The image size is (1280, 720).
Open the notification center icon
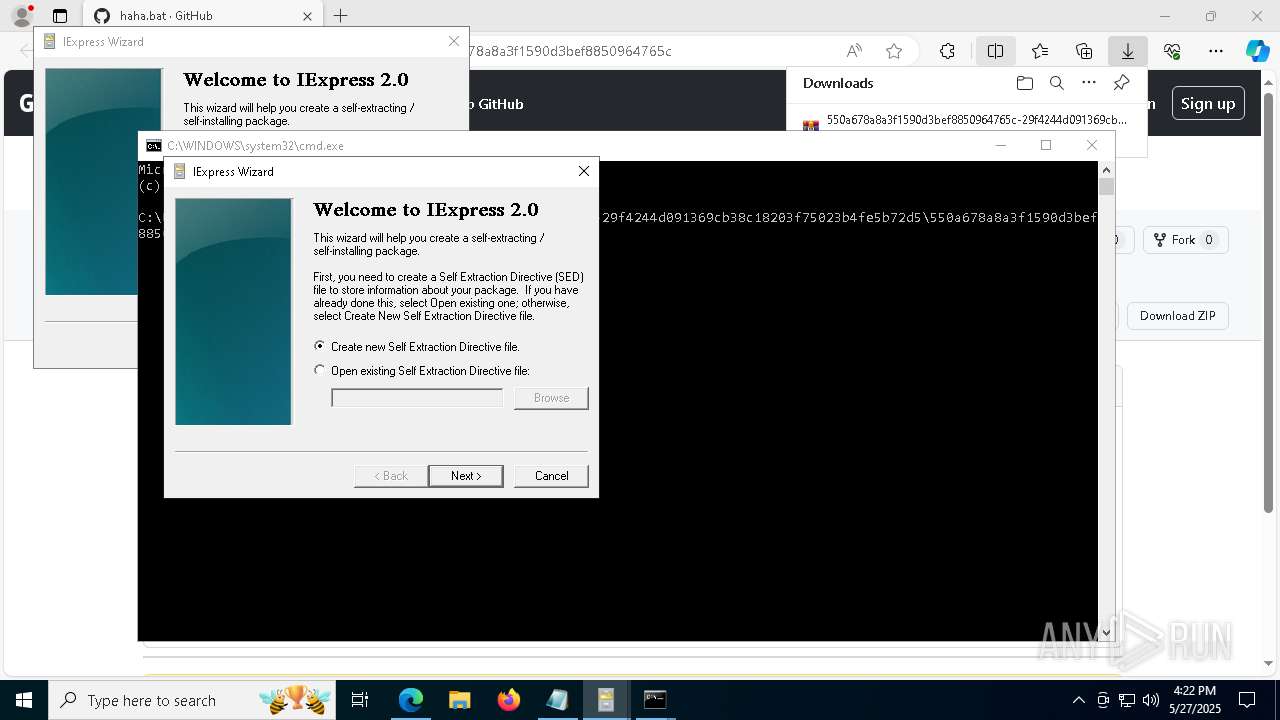tap(1247, 700)
